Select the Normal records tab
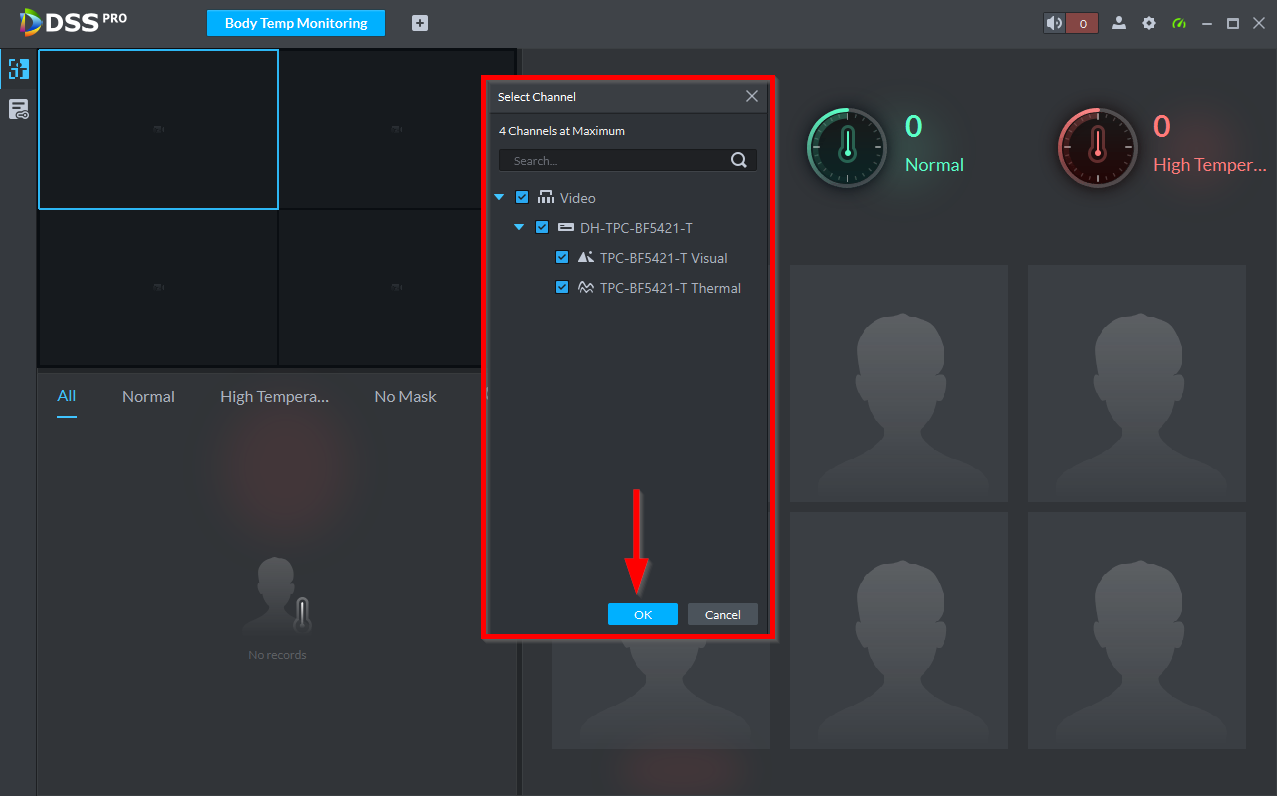Screen dimensions: 1277x796 click(148, 397)
